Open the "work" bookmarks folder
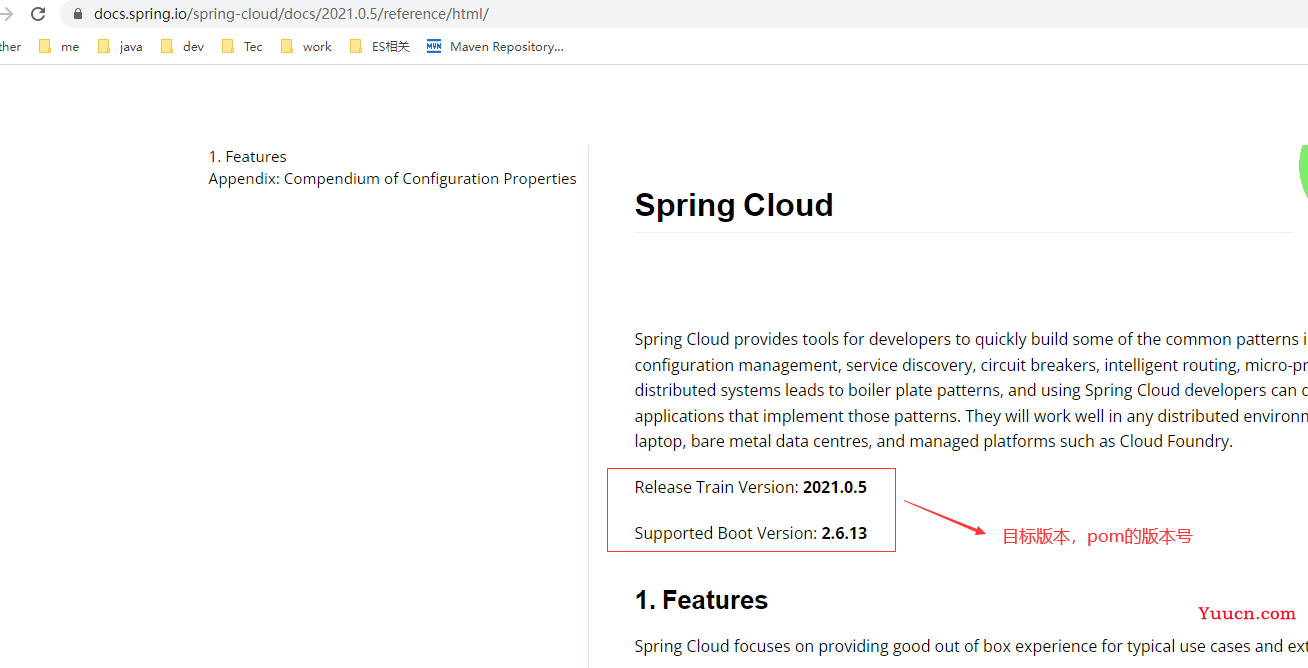Image resolution: width=1308 pixels, height=668 pixels. pos(306,46)
